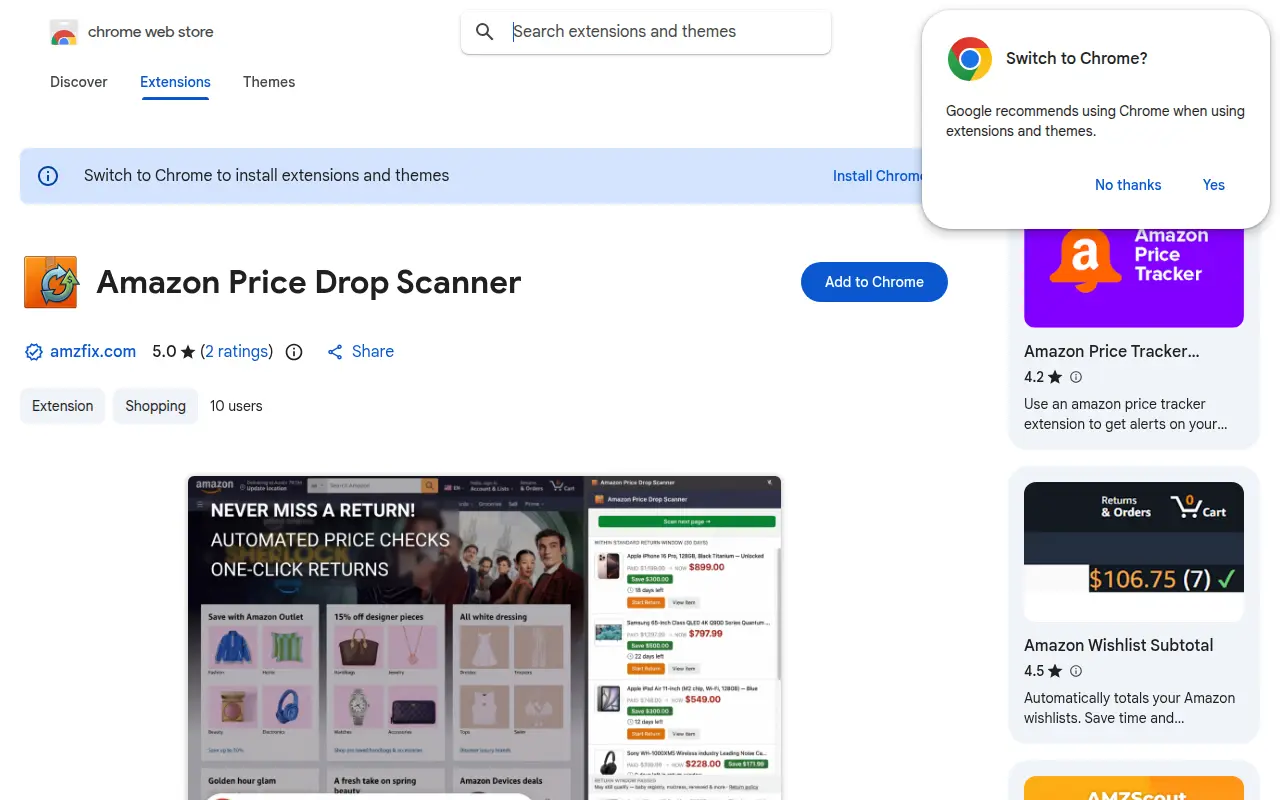The width and height of the screenshot is (1280, 800).
Task: Switch to the Themes tab
Action: pyautogui.click(x=269, y=82)
